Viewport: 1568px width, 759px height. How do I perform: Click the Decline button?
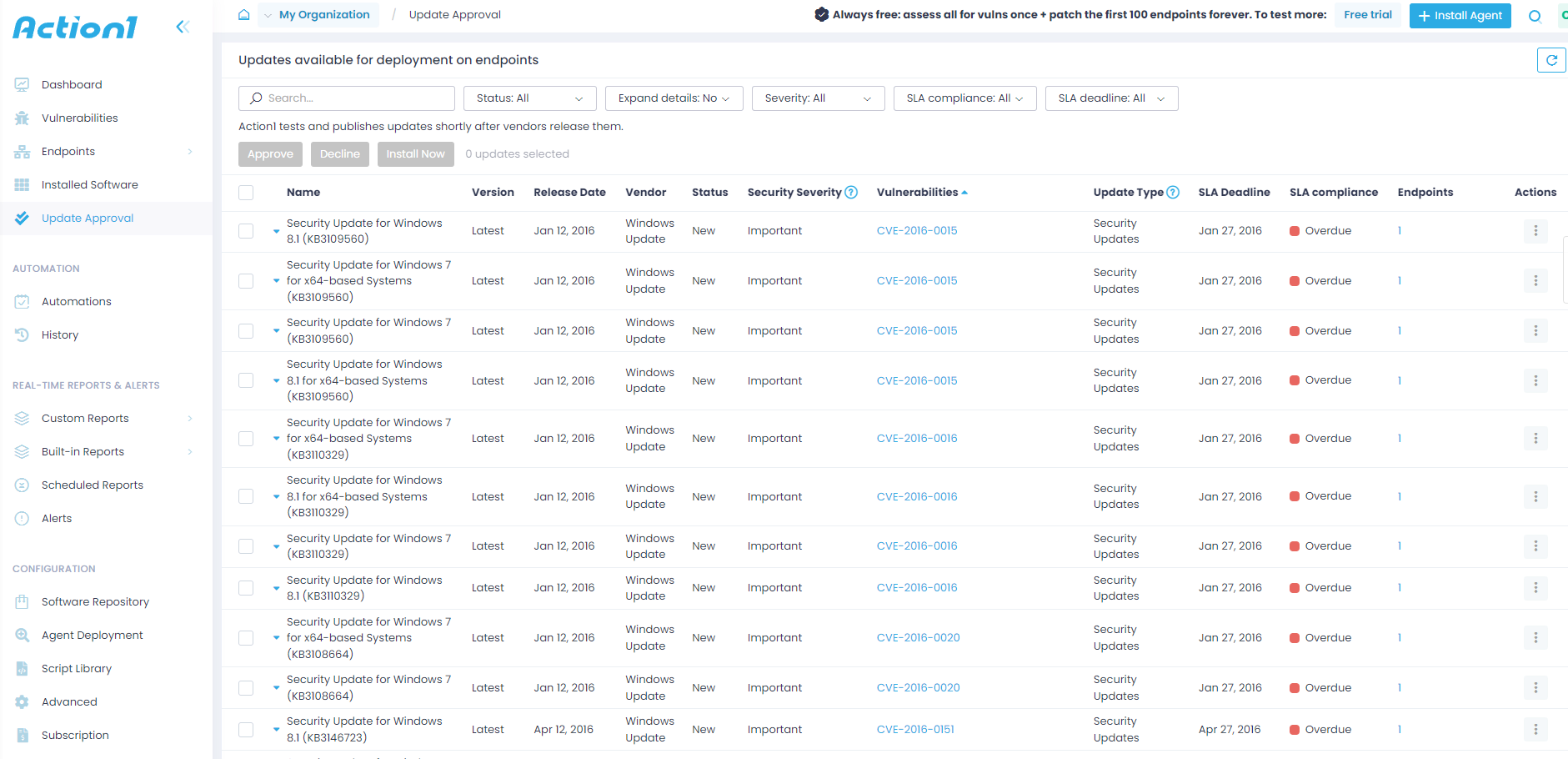click(x=340, y=154)
